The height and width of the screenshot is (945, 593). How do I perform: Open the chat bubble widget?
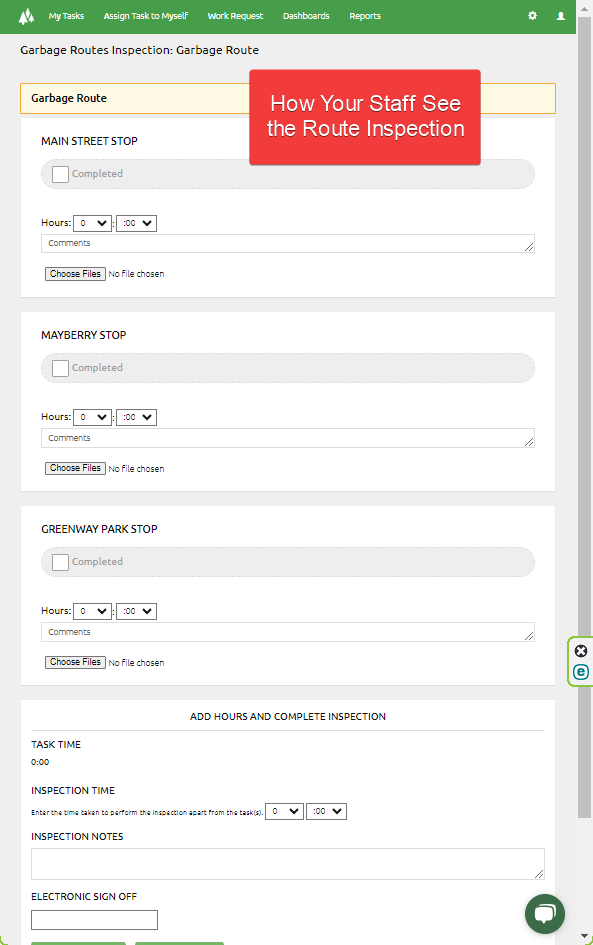(545, 914)
